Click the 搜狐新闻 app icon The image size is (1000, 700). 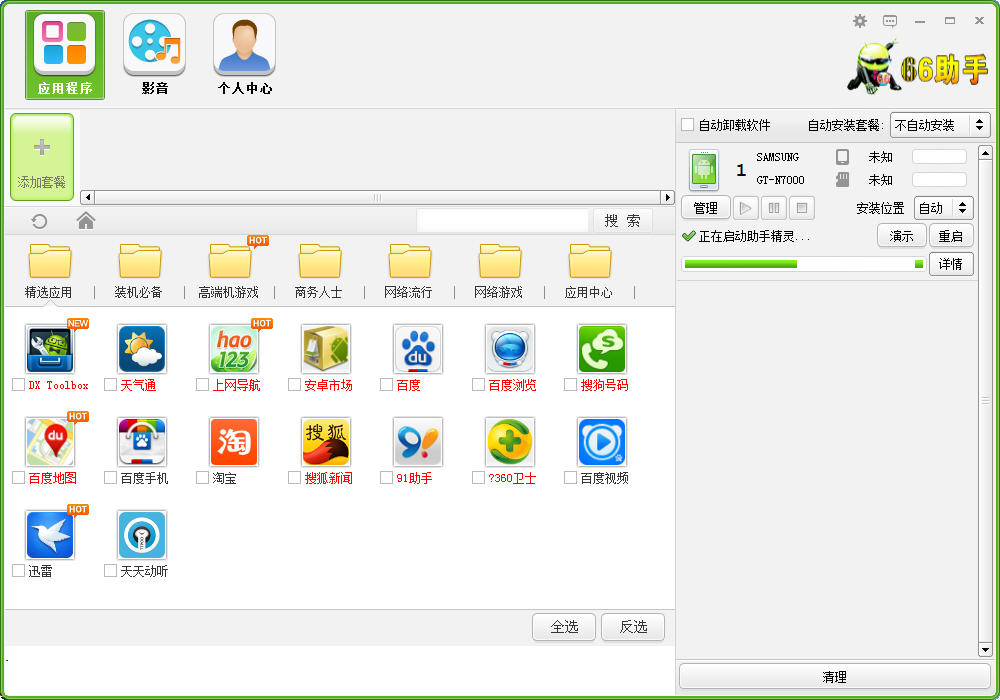326,442
